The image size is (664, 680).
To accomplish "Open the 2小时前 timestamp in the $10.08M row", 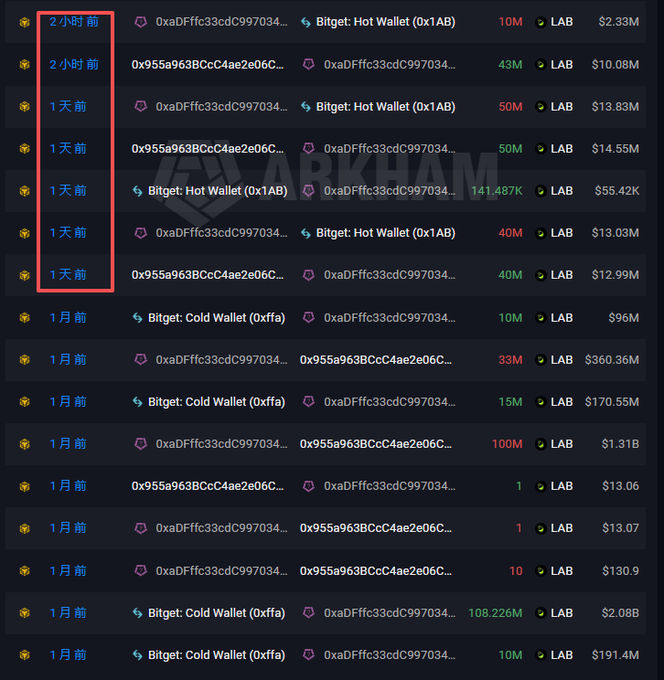I will tap(74, 65).
